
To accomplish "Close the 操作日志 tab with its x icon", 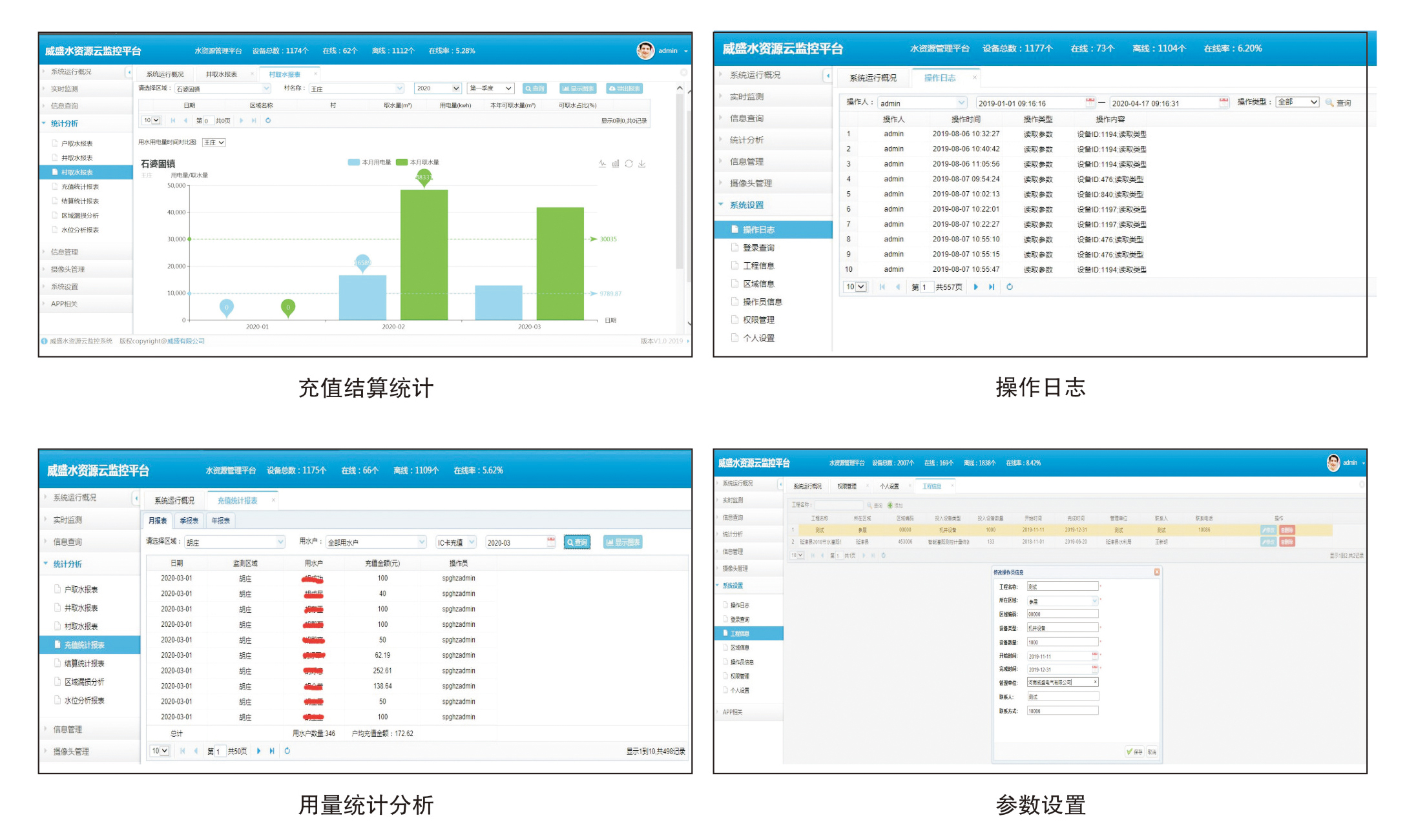I will (975, 77).
